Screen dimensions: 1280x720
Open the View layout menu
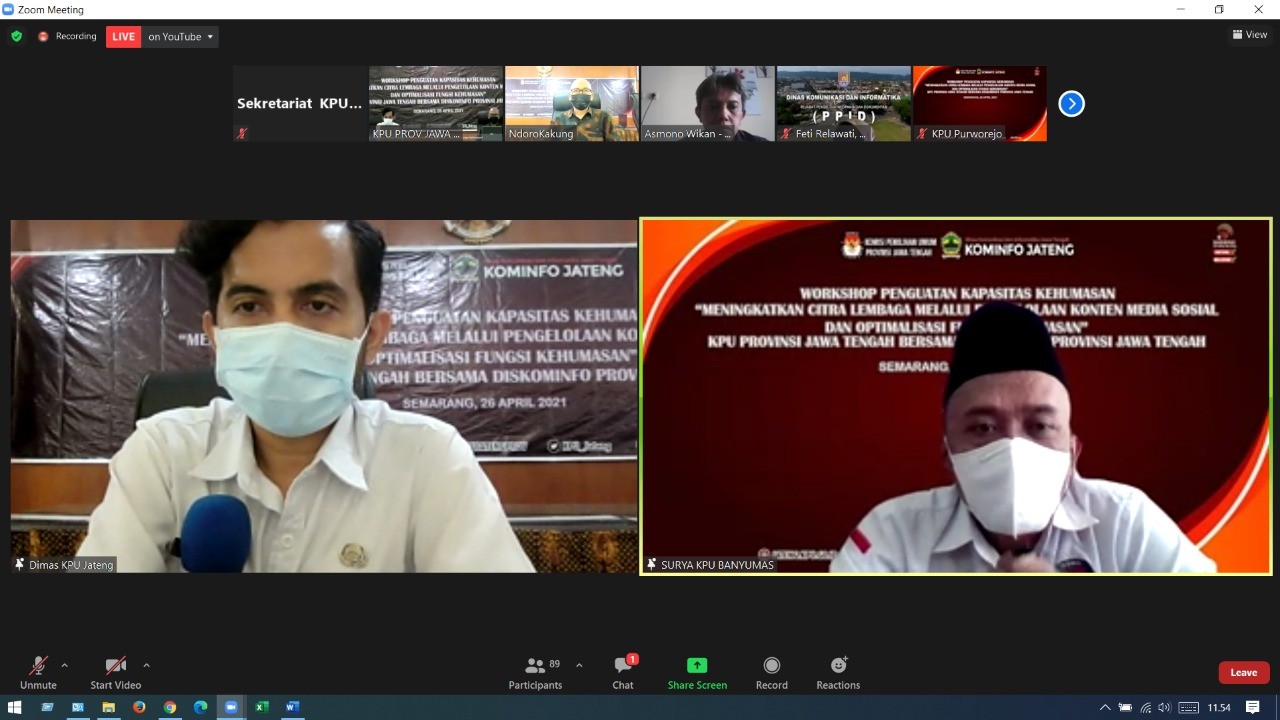click(1250, 35)
